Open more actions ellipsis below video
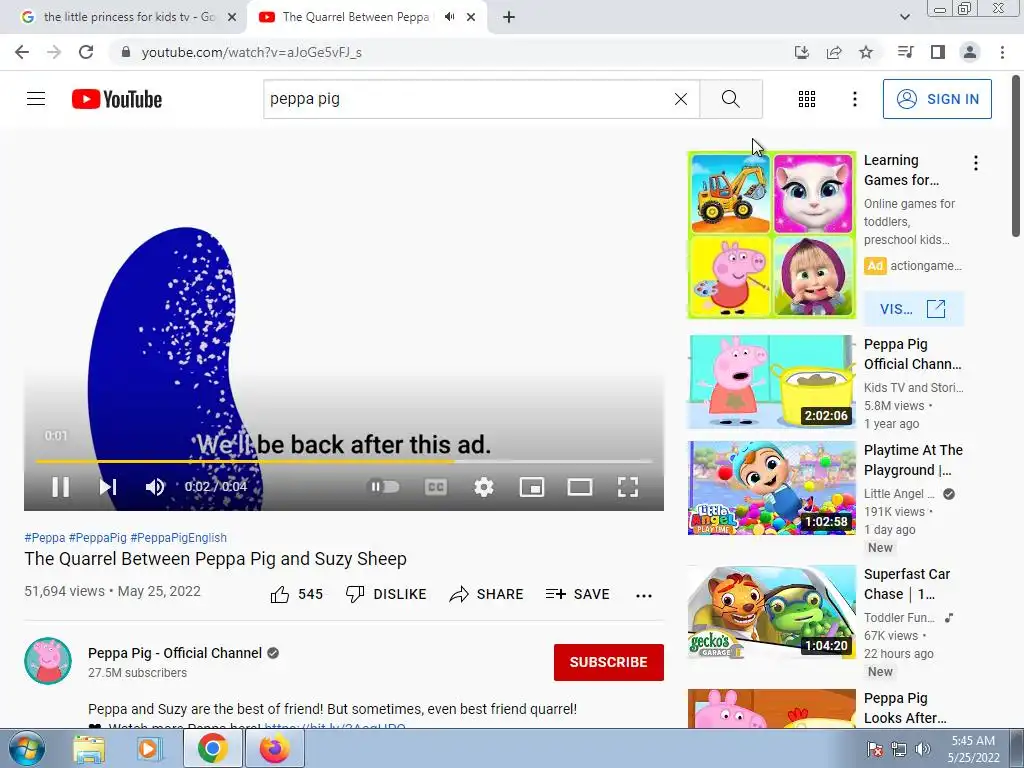The width and height of the screenshot is (1024, 768). point(644,595)
